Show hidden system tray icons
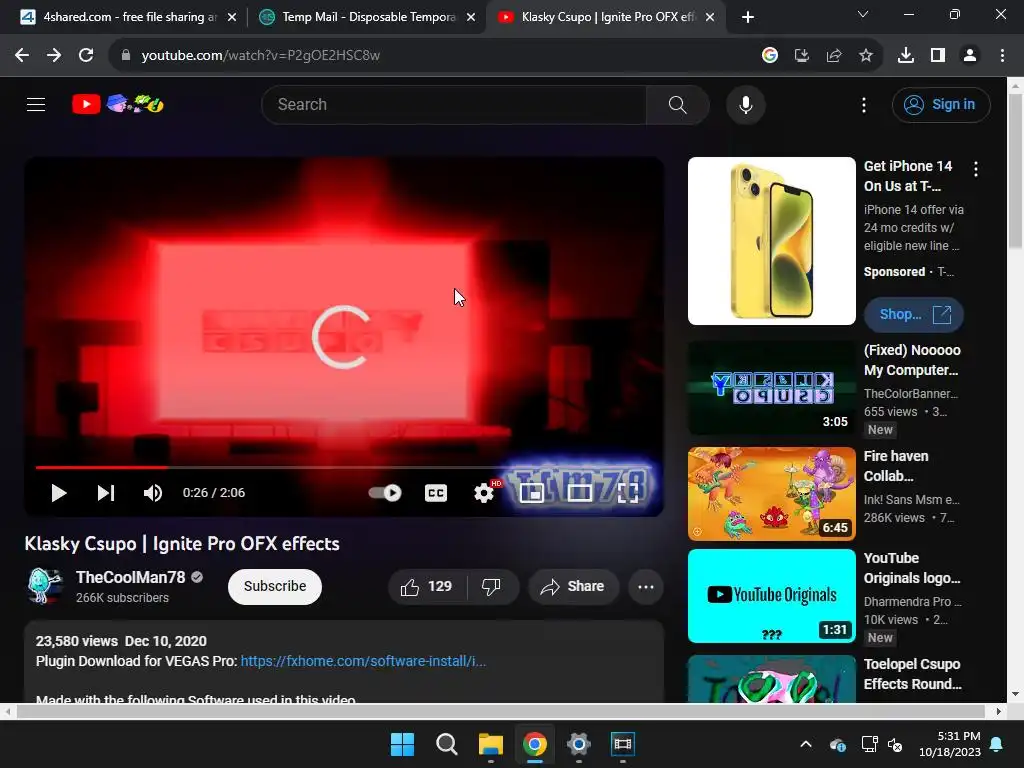Screen dimensions: 1024x768 pyautogui.click(x=806, y=744)
